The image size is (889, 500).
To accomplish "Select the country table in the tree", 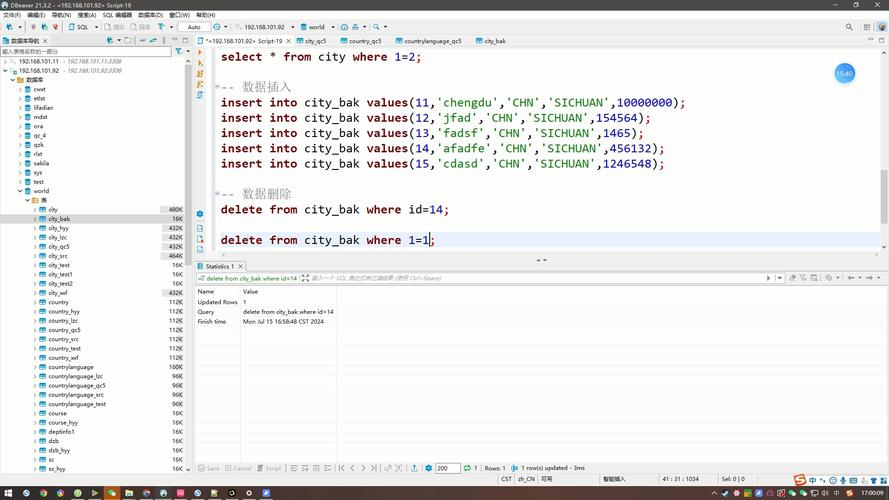I will pyautogui.click(x=58, y=302).
